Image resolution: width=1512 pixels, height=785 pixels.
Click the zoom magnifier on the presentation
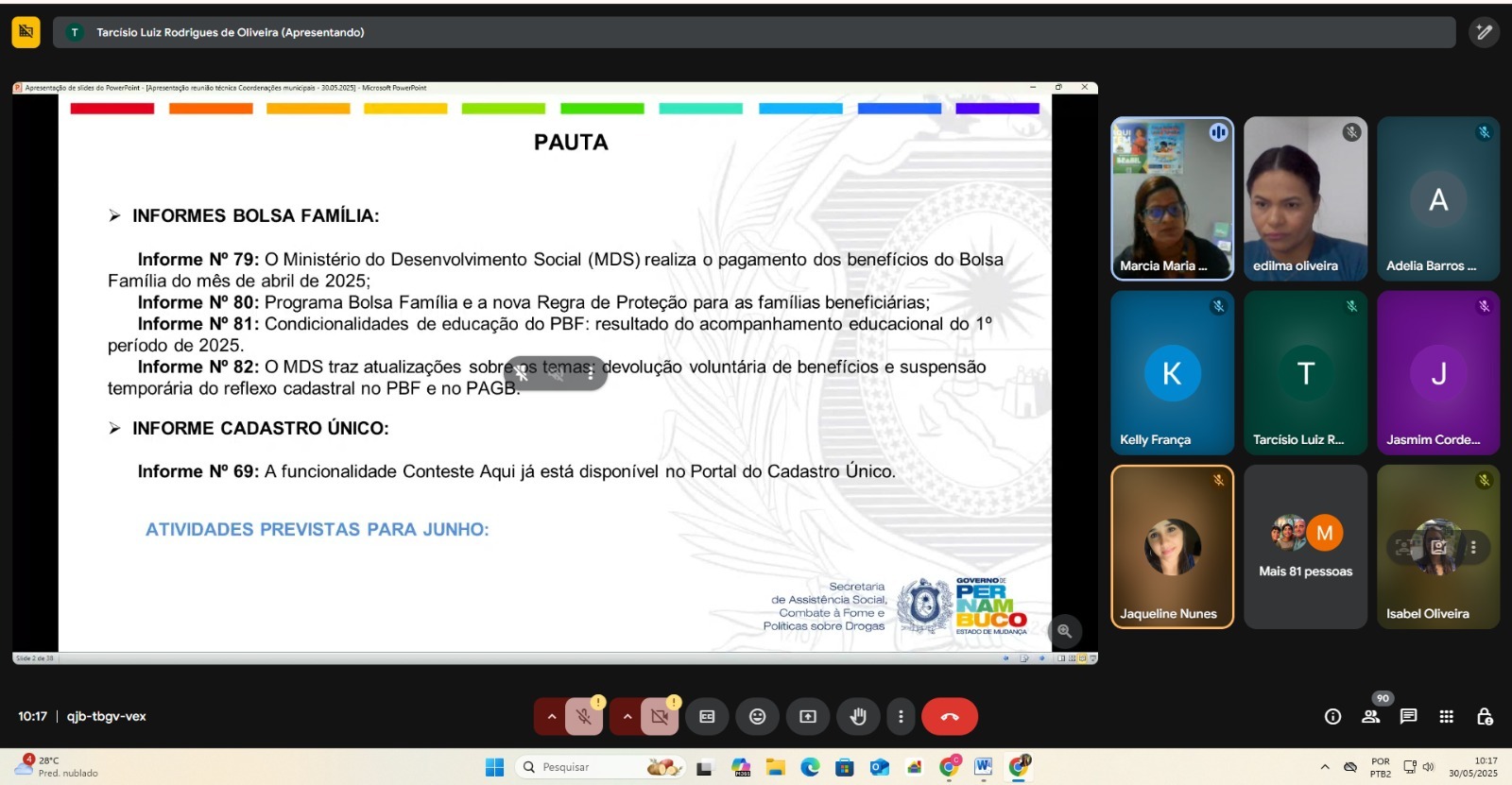(x=1064, y=631)
